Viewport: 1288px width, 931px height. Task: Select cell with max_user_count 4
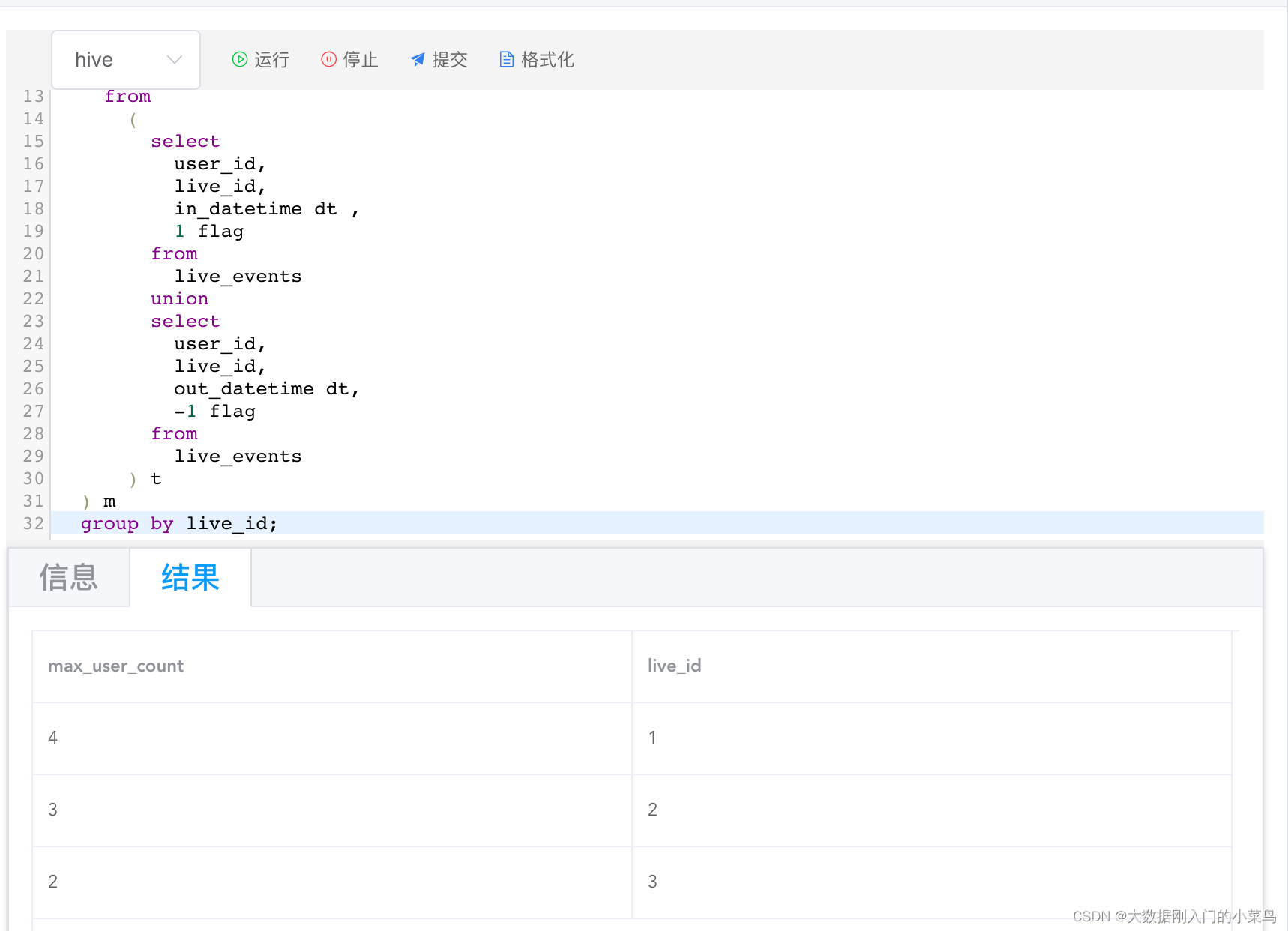(332, 738)
